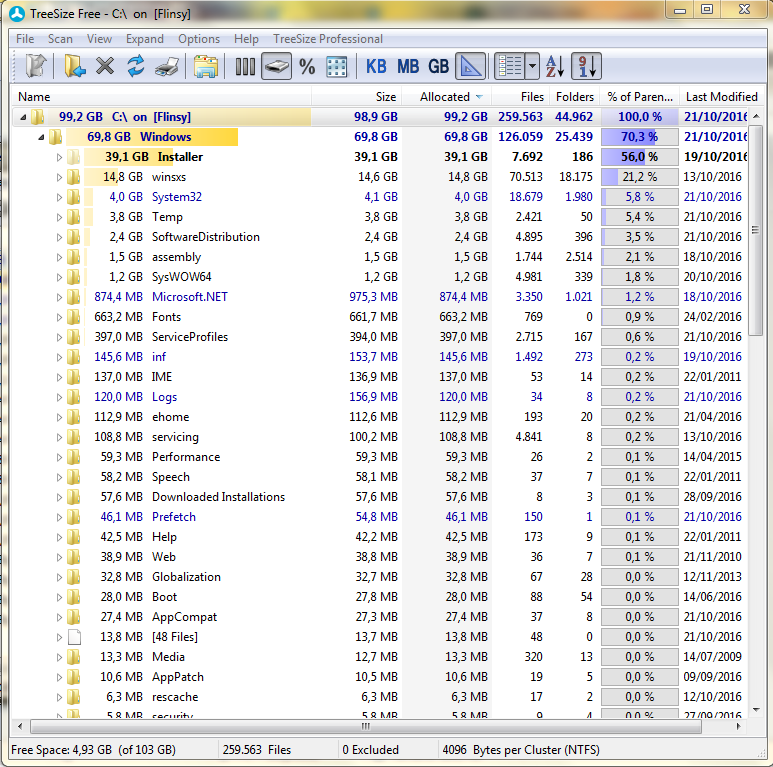Select the Prefetch folder name
Viewport: 773px width, 767px height.
point(174,517)
